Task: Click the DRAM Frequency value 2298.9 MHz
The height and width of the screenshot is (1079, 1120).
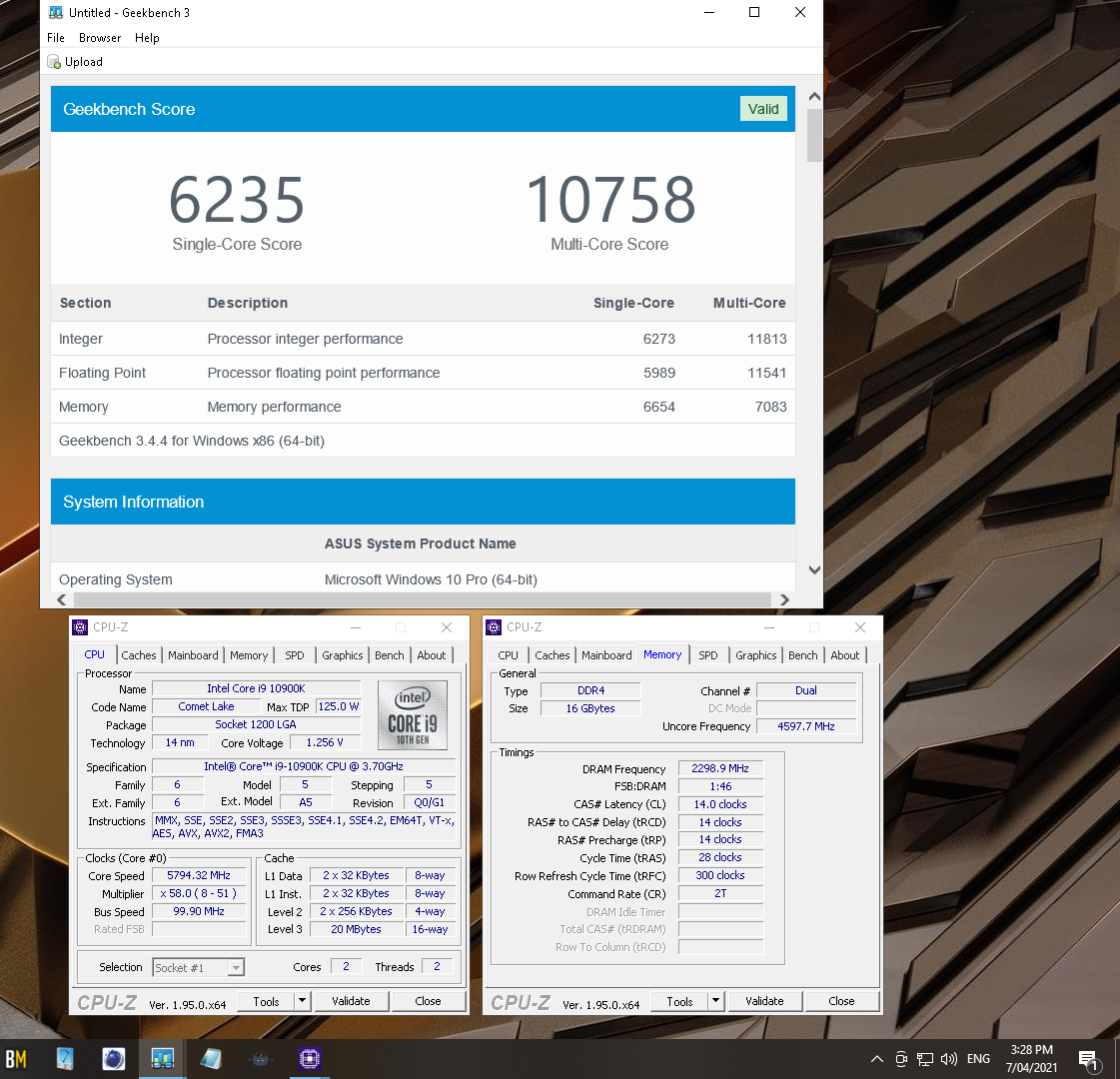Action: pyautogui.click(x=720, y=769)
